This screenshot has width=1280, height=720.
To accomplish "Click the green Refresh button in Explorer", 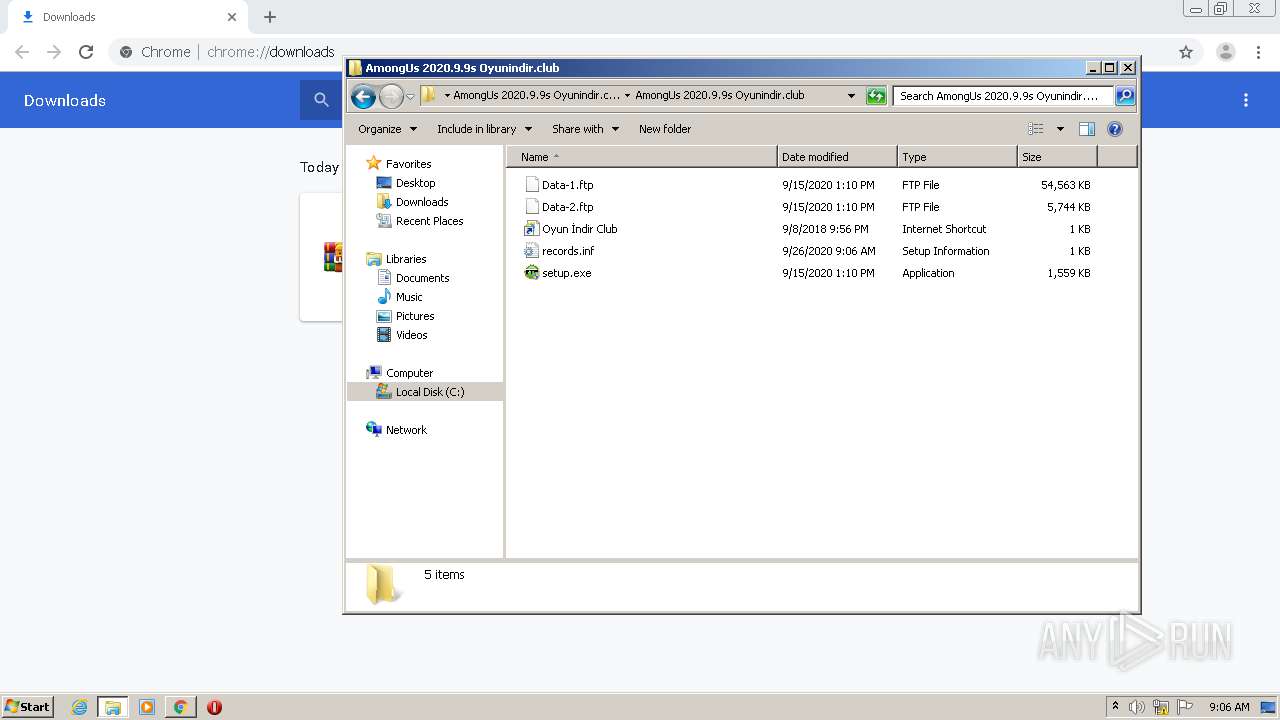I will (x=876, y=96).
